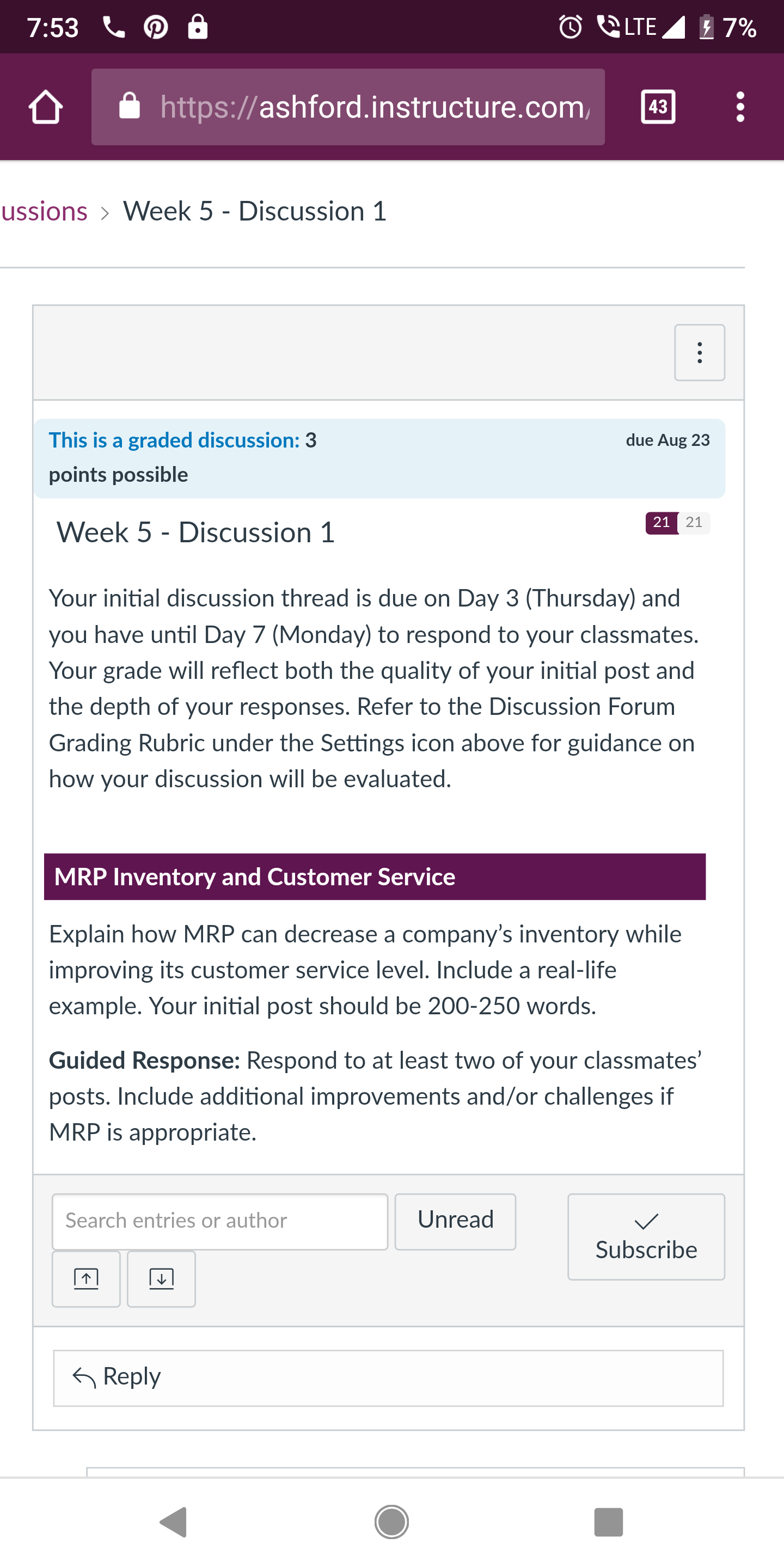Click the Search entries or author field

(x=220, y=1221)
